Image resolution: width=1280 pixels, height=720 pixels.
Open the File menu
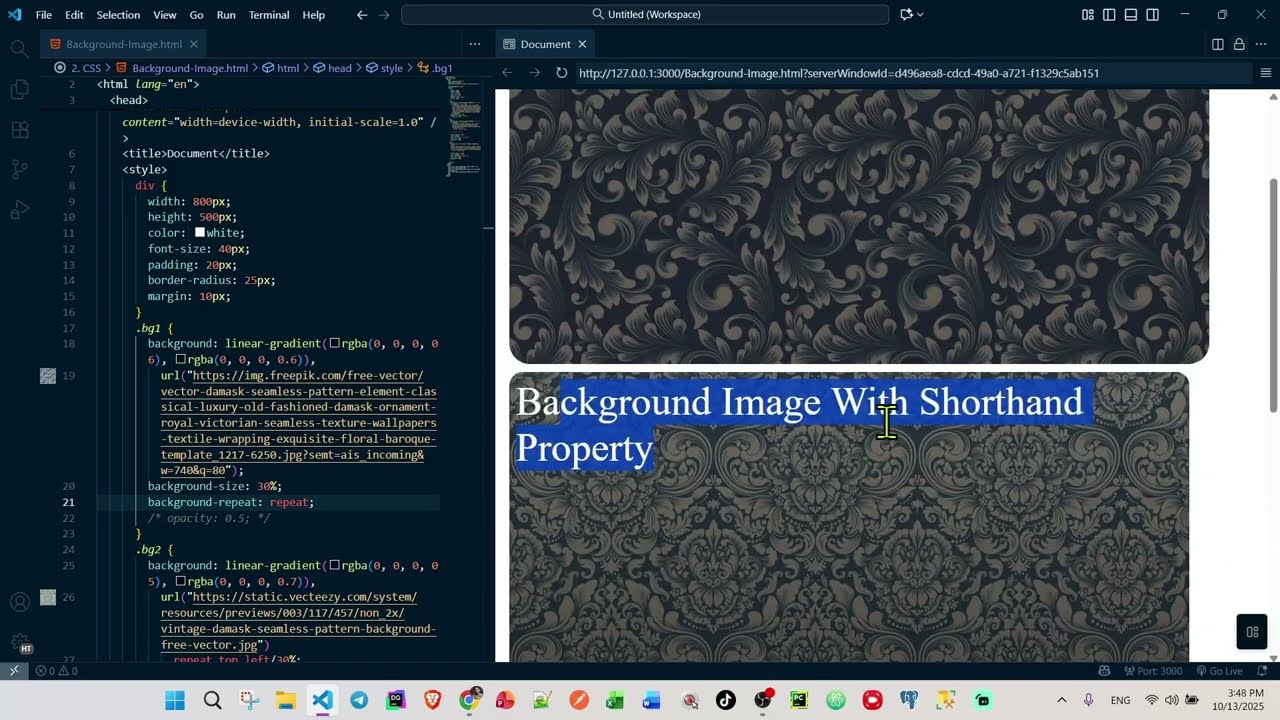tap(44, 15)
